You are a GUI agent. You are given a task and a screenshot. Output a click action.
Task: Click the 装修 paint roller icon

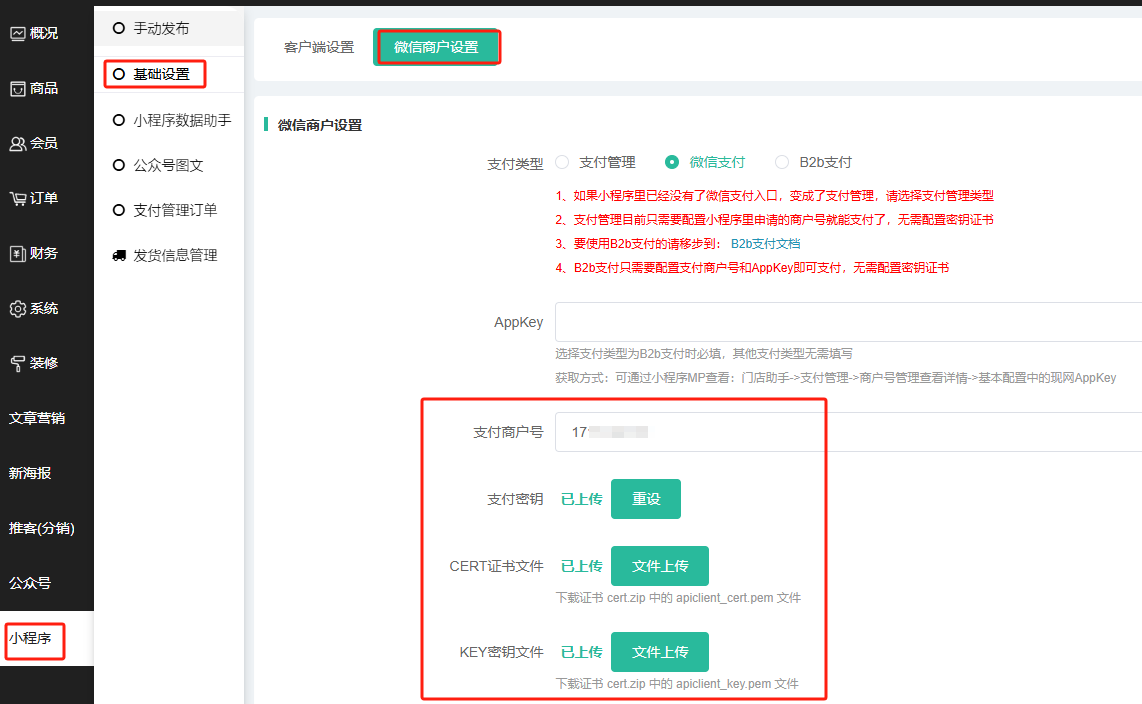point(18,363)
